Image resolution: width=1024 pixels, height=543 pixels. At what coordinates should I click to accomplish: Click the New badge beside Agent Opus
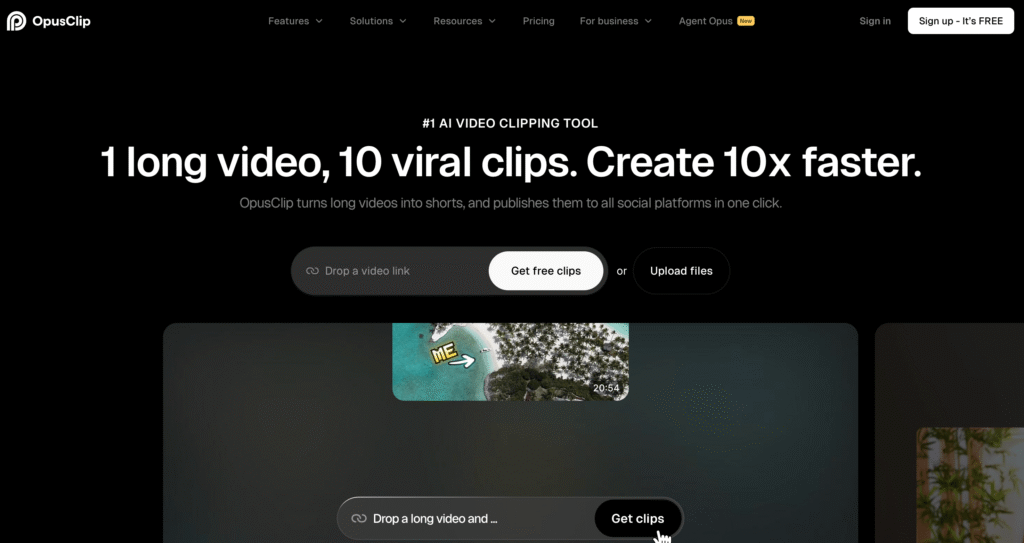[746, 21]
